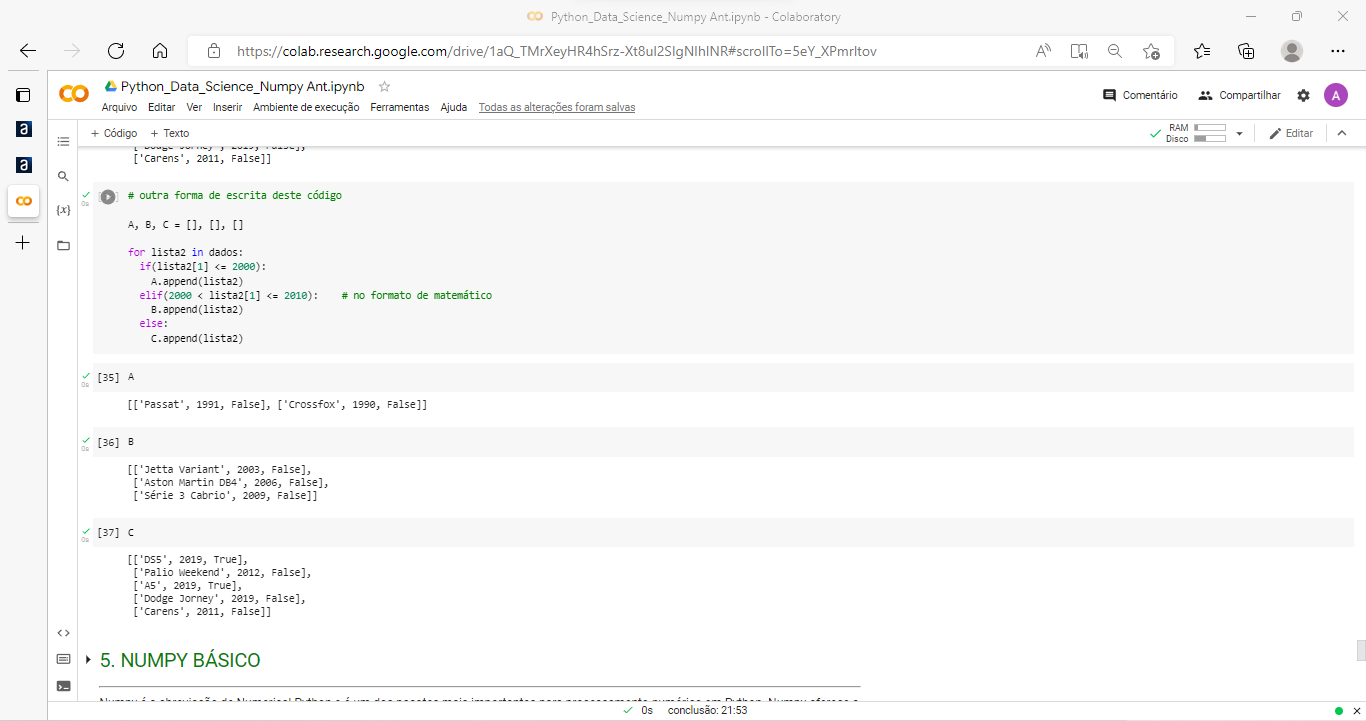
Task: Click the Compartilhar button
Action: click(1239, 95)
